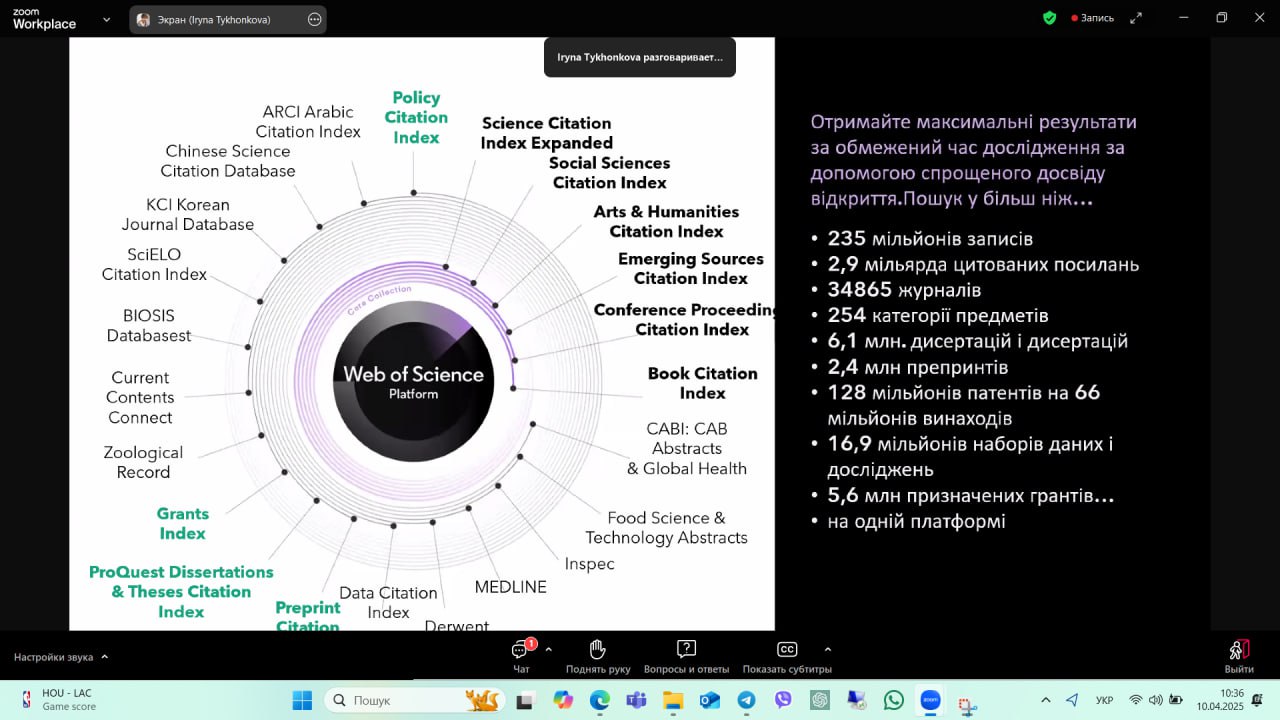Open the Q&A panel
Image resolution: width=1280 pixels, height=720 pixels.
pos(686,656)
